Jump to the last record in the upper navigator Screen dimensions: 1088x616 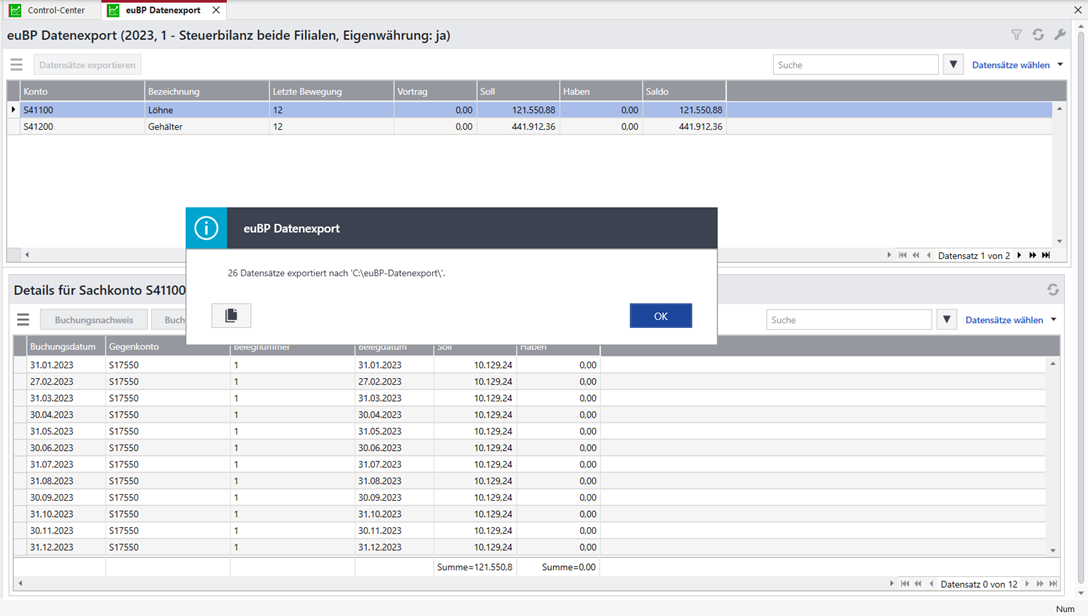pyautogui.click(x=1046, y=256)
